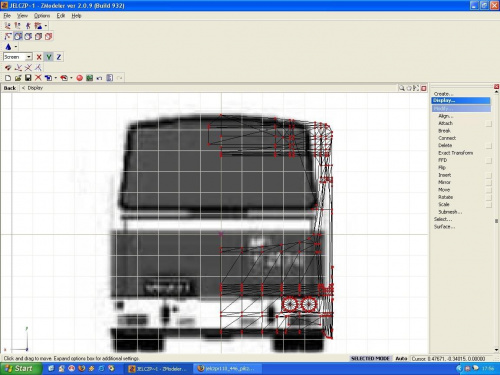
Task: Open the Options menu
Action: (42, 16)
